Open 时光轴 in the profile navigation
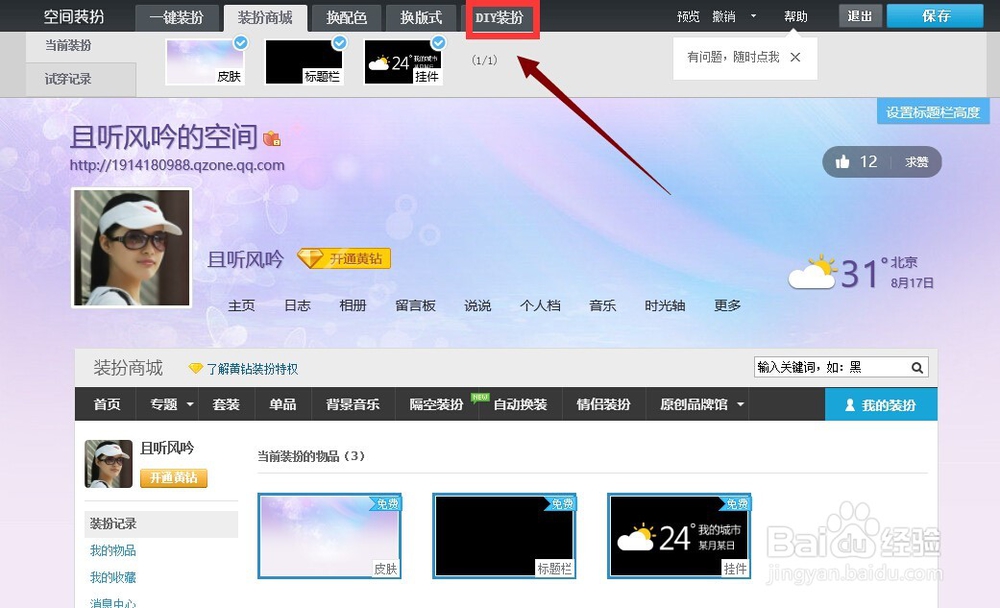 665,306
